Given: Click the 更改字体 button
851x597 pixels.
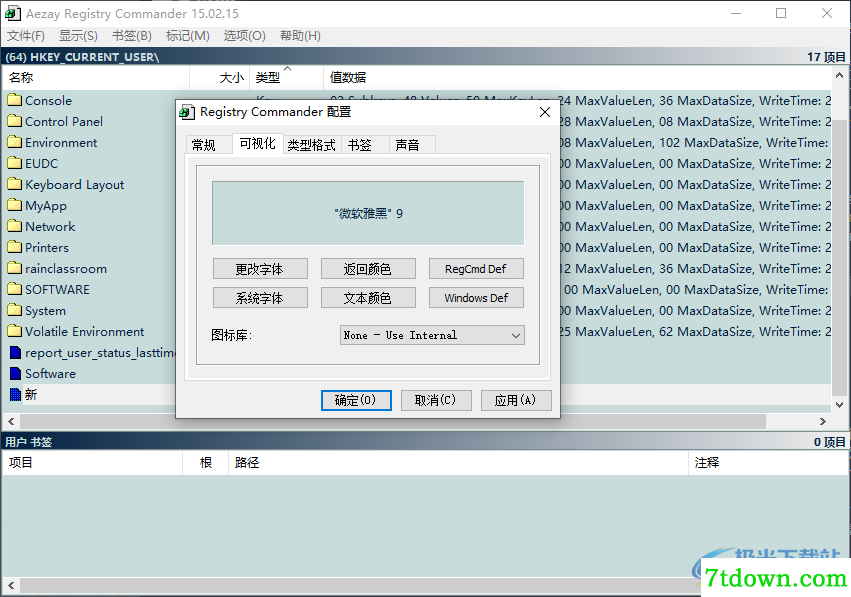Looking at the screenshot, I should point(260,269).
